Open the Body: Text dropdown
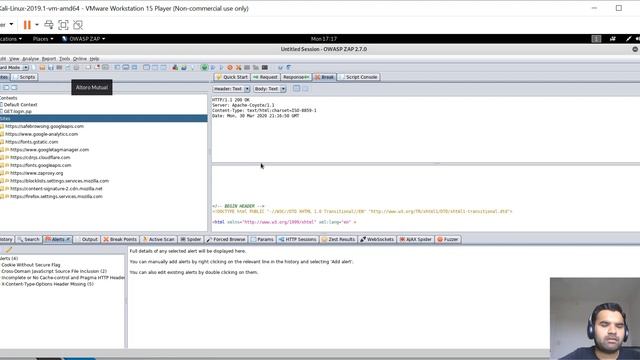 [x=269, y=89]
